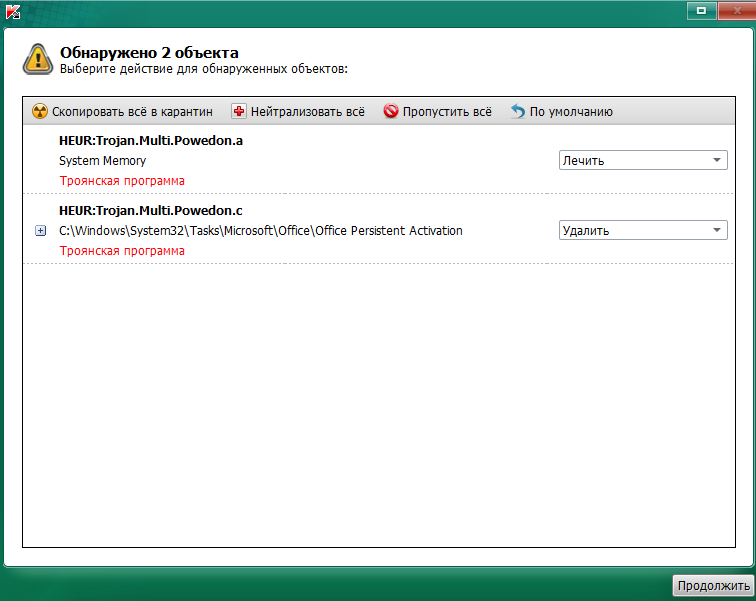This screenshot has height=601, width=756.
Task: Reset actions with 'По умолчанию'
Action: tap(571, 112)
